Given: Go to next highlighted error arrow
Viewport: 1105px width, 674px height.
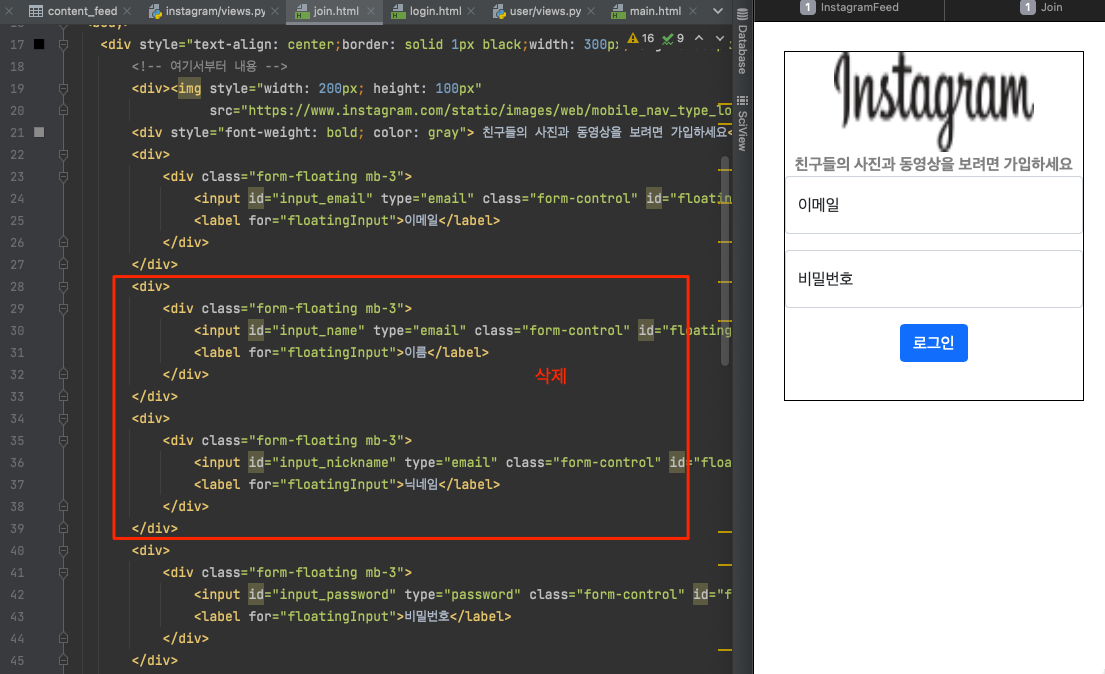Looking at the screenshot, I should coord(720,38).
